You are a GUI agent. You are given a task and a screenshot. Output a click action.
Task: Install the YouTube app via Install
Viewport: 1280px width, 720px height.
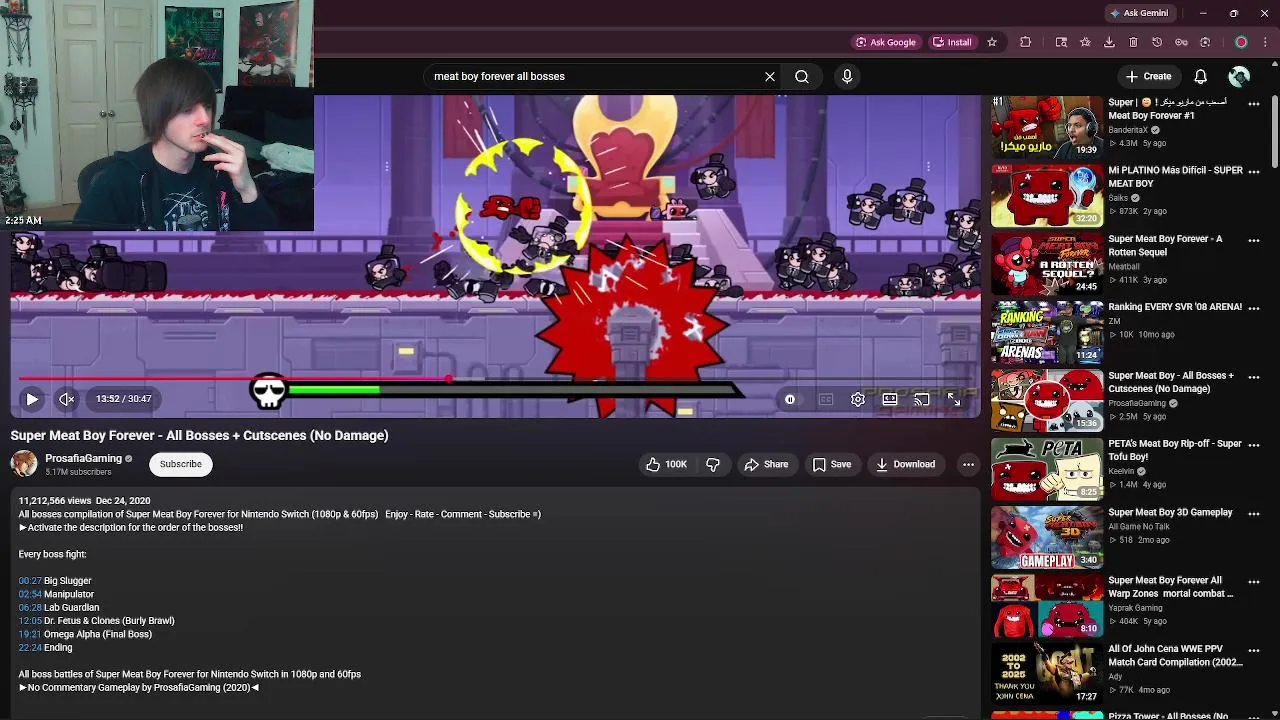[x=952, y=42]
